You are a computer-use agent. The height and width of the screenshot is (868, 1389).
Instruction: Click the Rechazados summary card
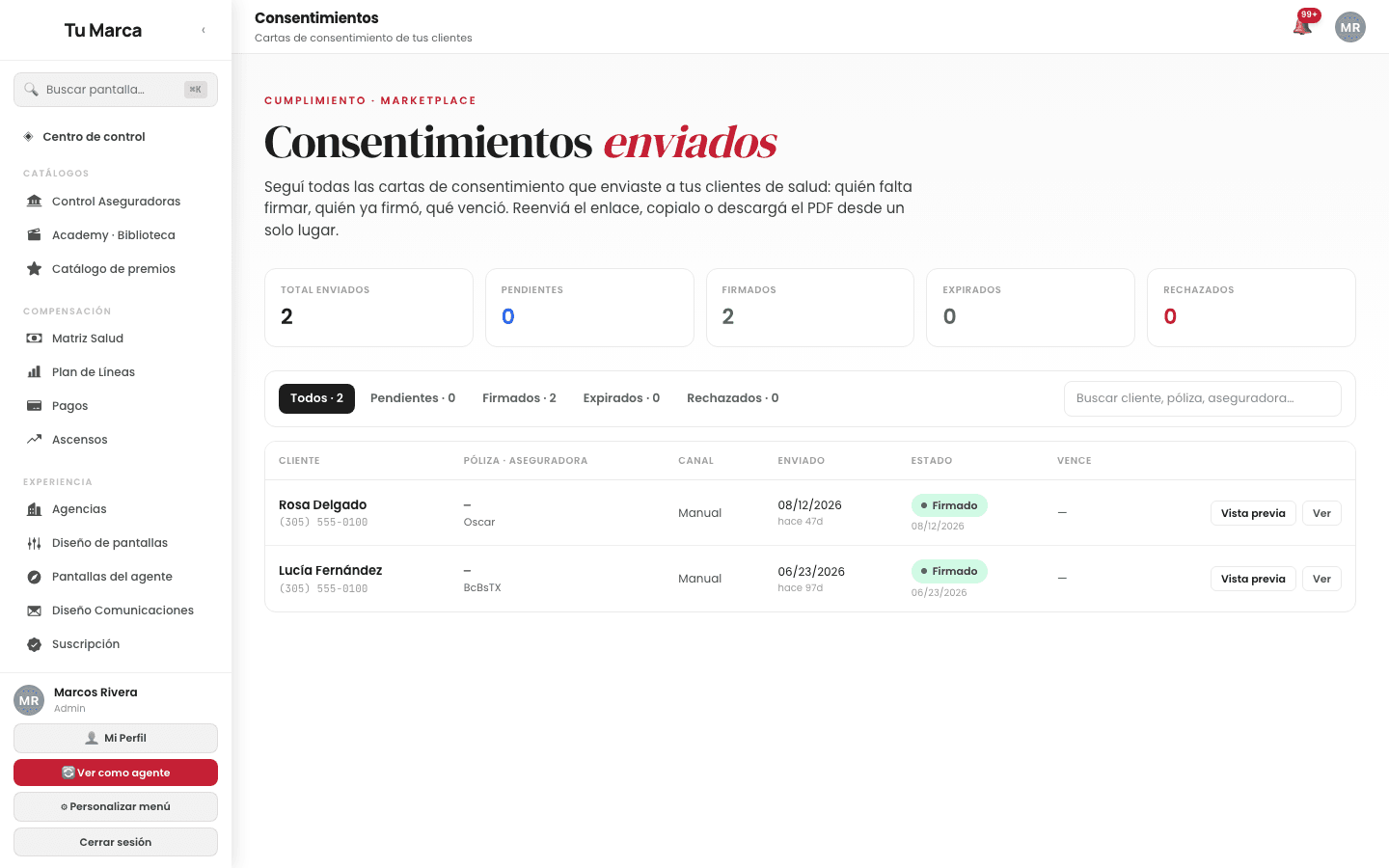click(1251, 308)
